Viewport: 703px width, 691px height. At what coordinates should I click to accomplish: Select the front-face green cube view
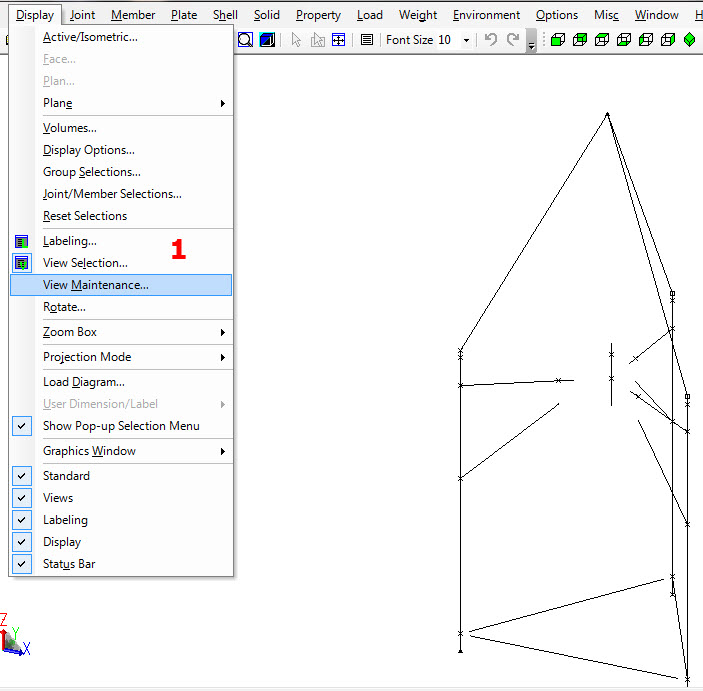558,40
